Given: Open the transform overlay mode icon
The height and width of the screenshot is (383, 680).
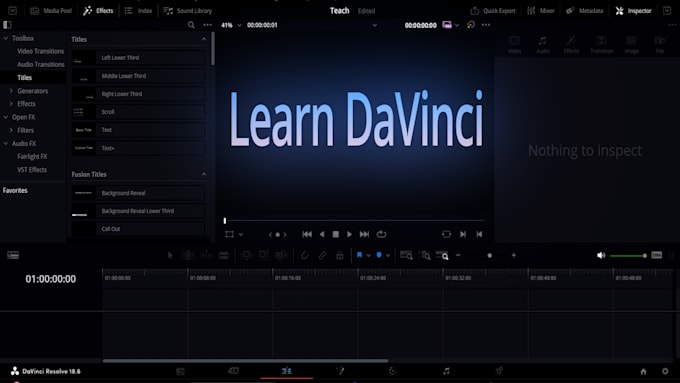Looking at the screenshot, I should pos(229,234).
